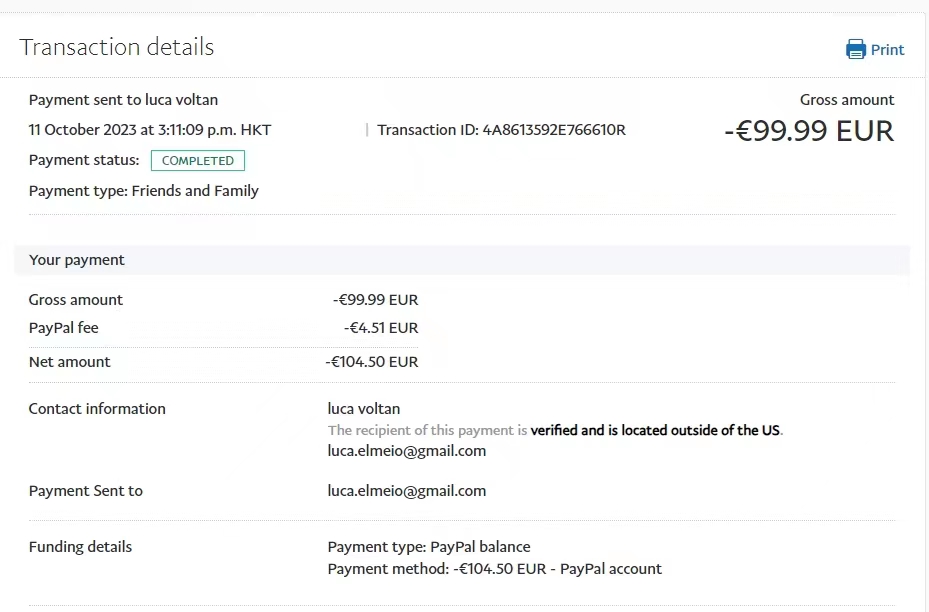Click the 'Funding details' label
Screen dimensions: 929x612
[80, 547]
